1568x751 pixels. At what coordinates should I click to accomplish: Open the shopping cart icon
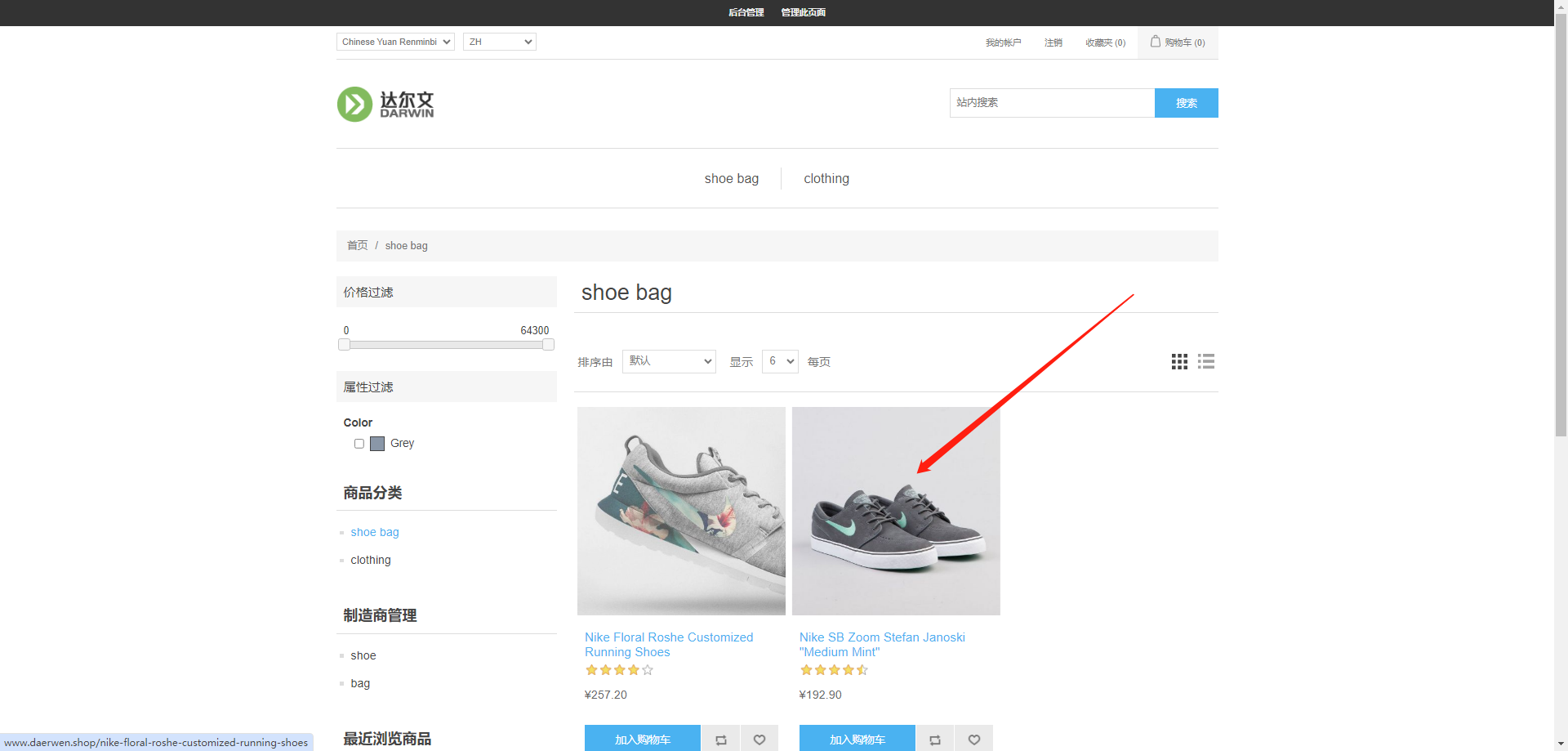tap(1156, 42)
